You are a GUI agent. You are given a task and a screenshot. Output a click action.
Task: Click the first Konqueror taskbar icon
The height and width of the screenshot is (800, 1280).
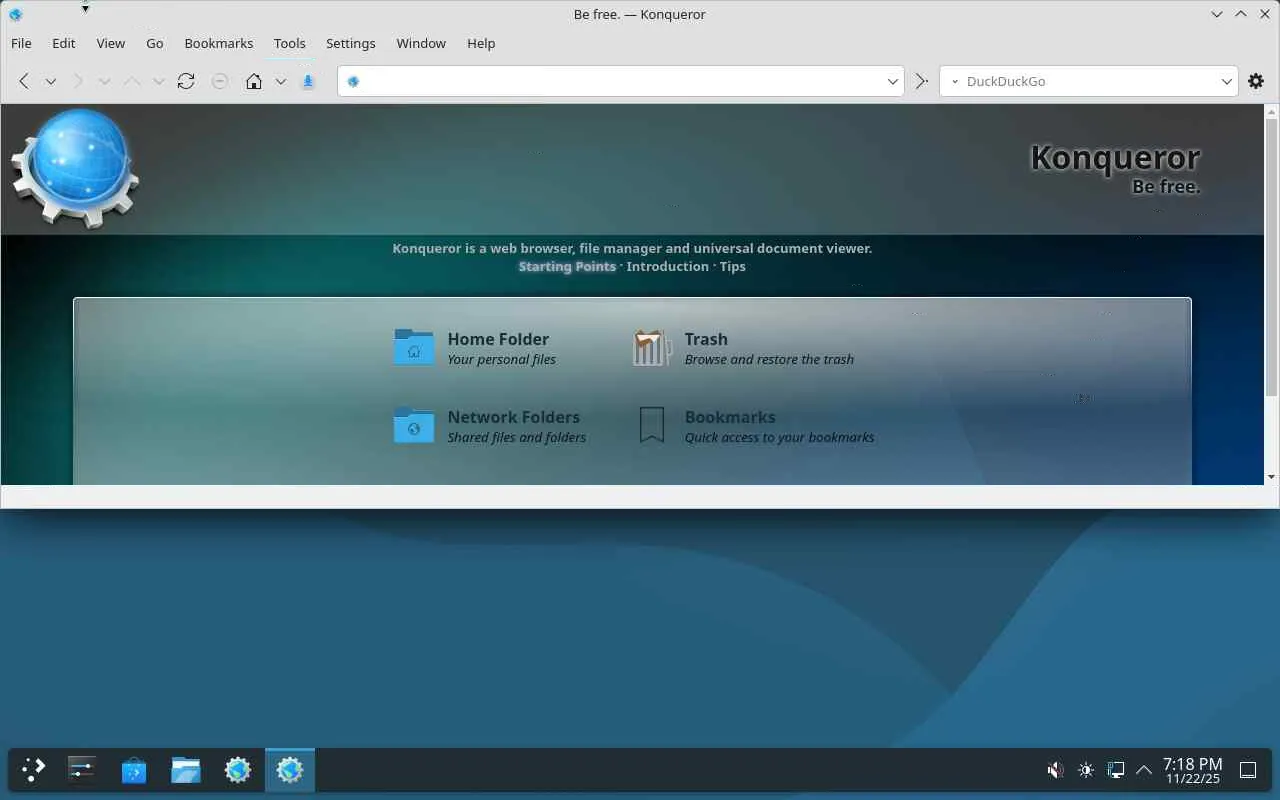click(238, 770)
